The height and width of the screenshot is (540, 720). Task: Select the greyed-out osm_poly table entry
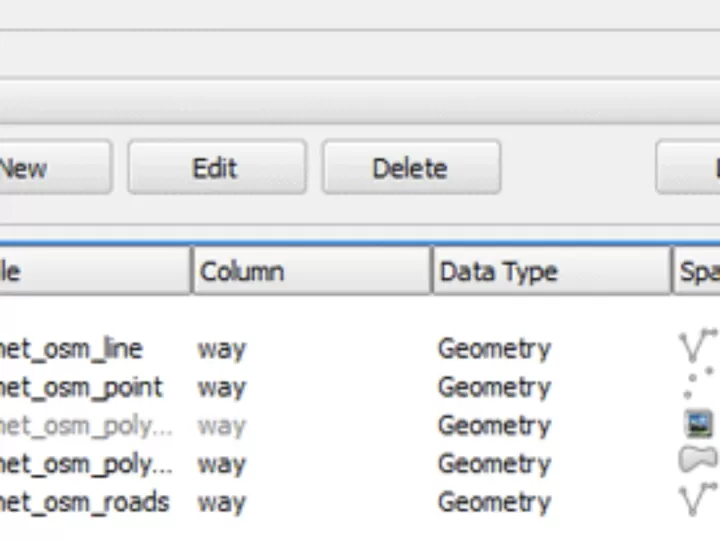click(85, 425)
